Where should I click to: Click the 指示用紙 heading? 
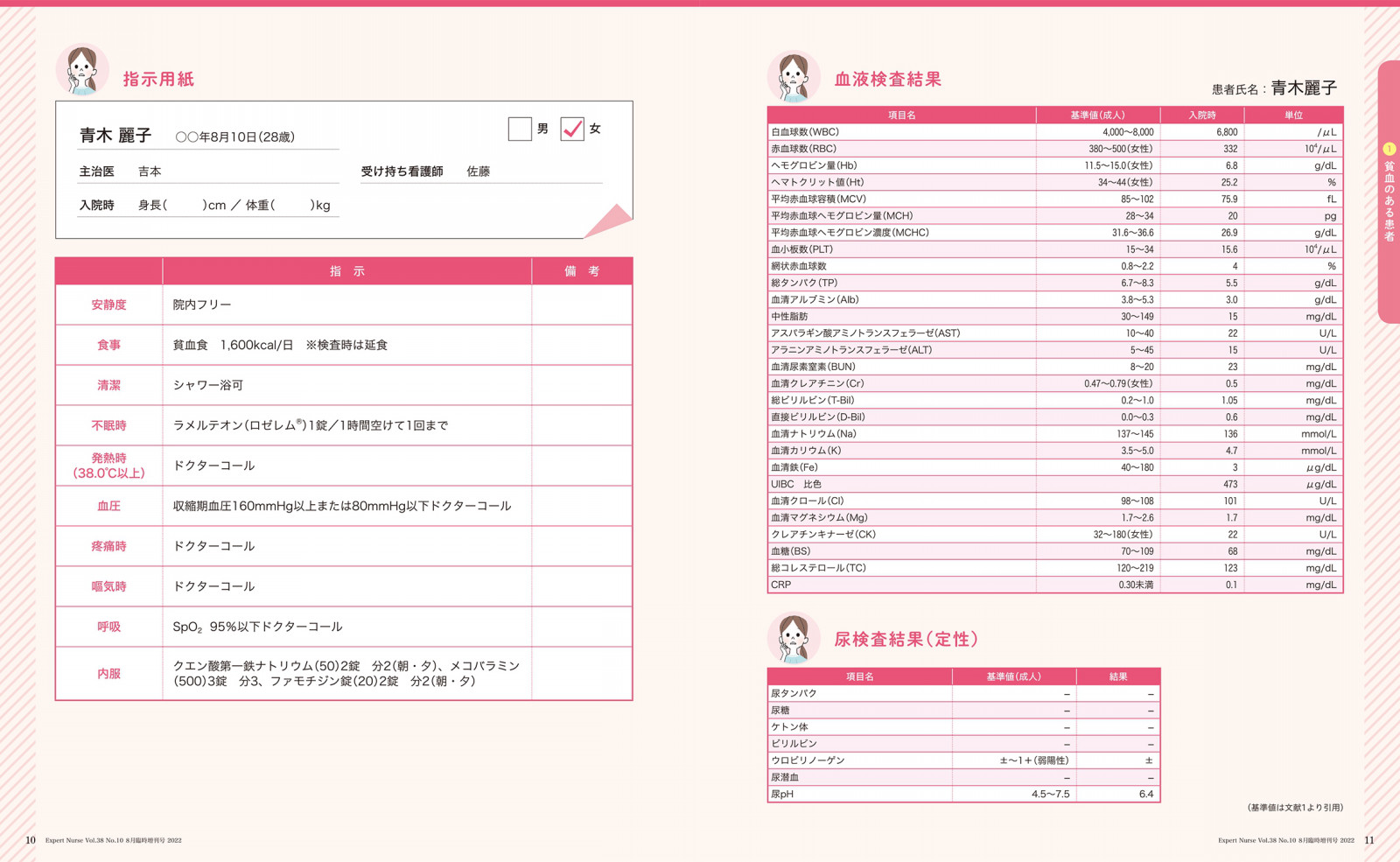pyautogui.click(x=158, y=79)
